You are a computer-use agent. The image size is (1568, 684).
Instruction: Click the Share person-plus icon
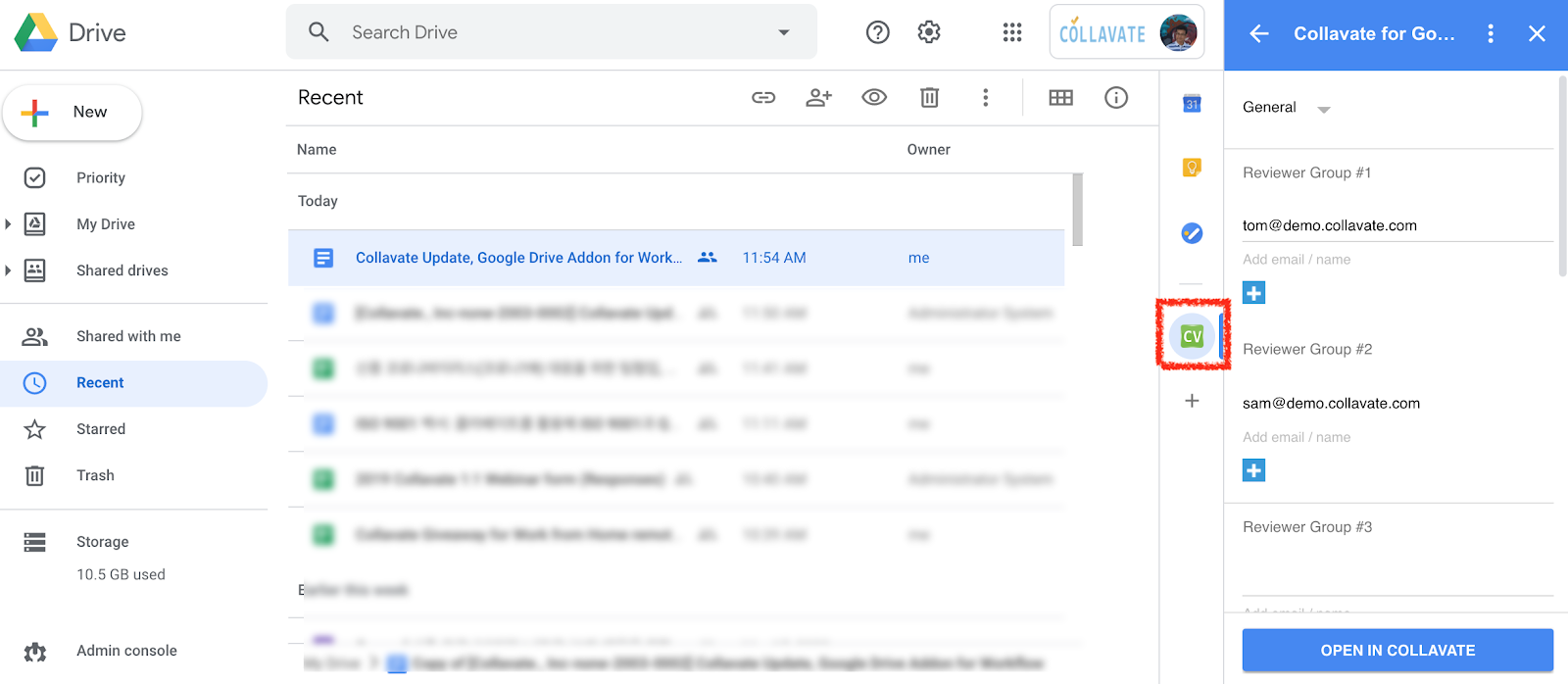(x=818, y=97)
